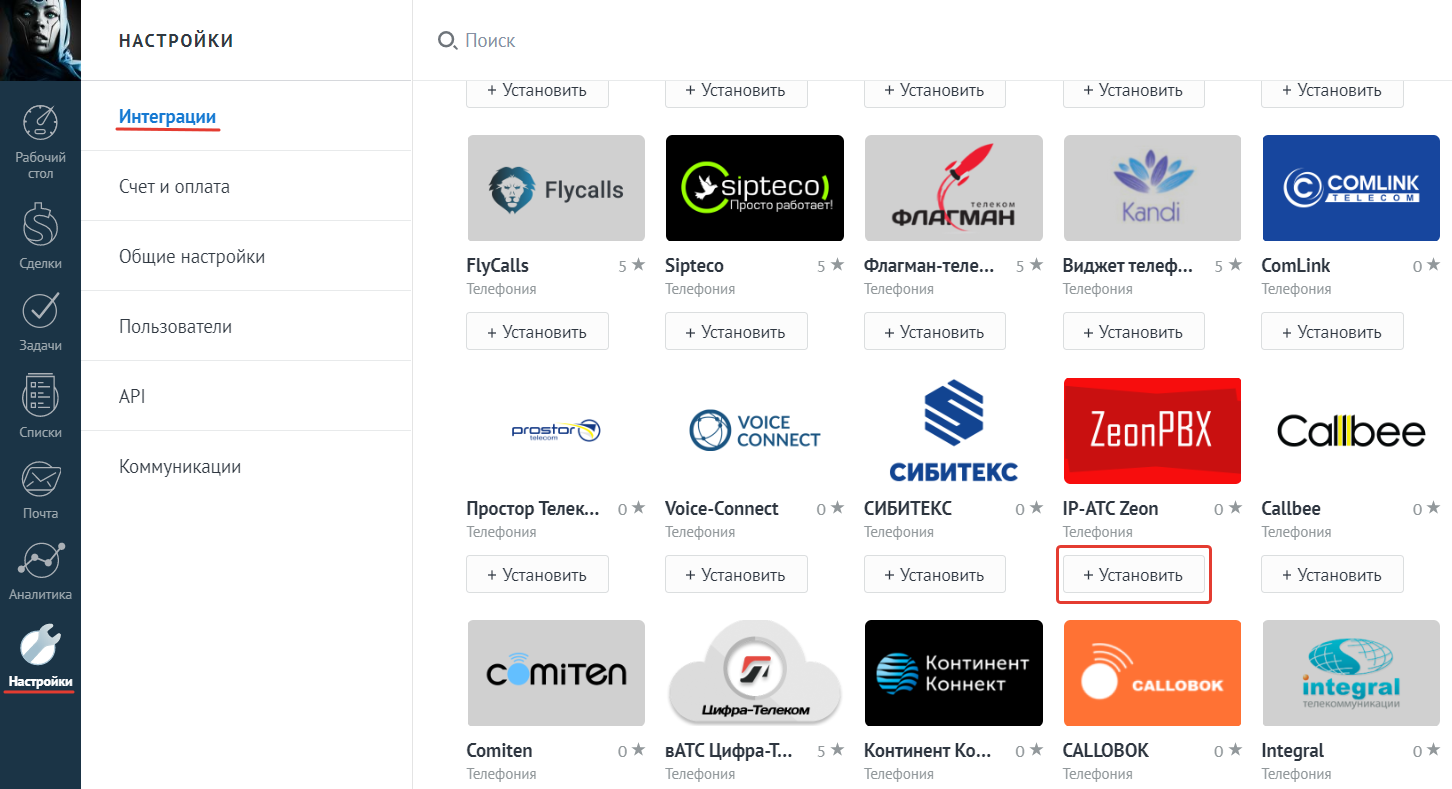Open the Рабочий стол dashboard icon

point(40,124)
